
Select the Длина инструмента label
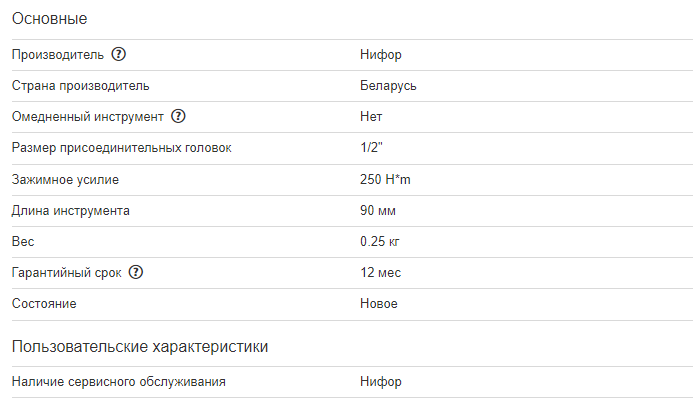coord(71,211)
